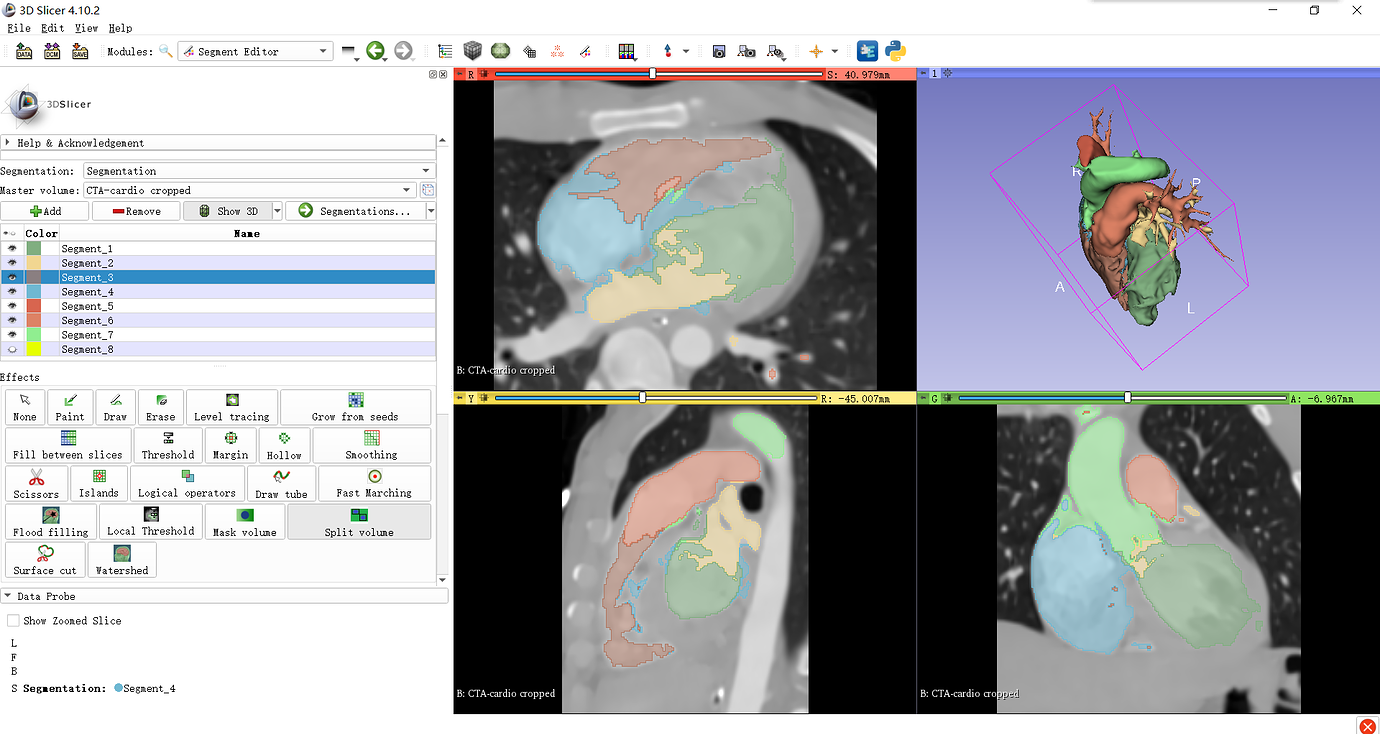Select the Scissors effect
Screen dimensions: 1380x734
[x=36, y=483]
